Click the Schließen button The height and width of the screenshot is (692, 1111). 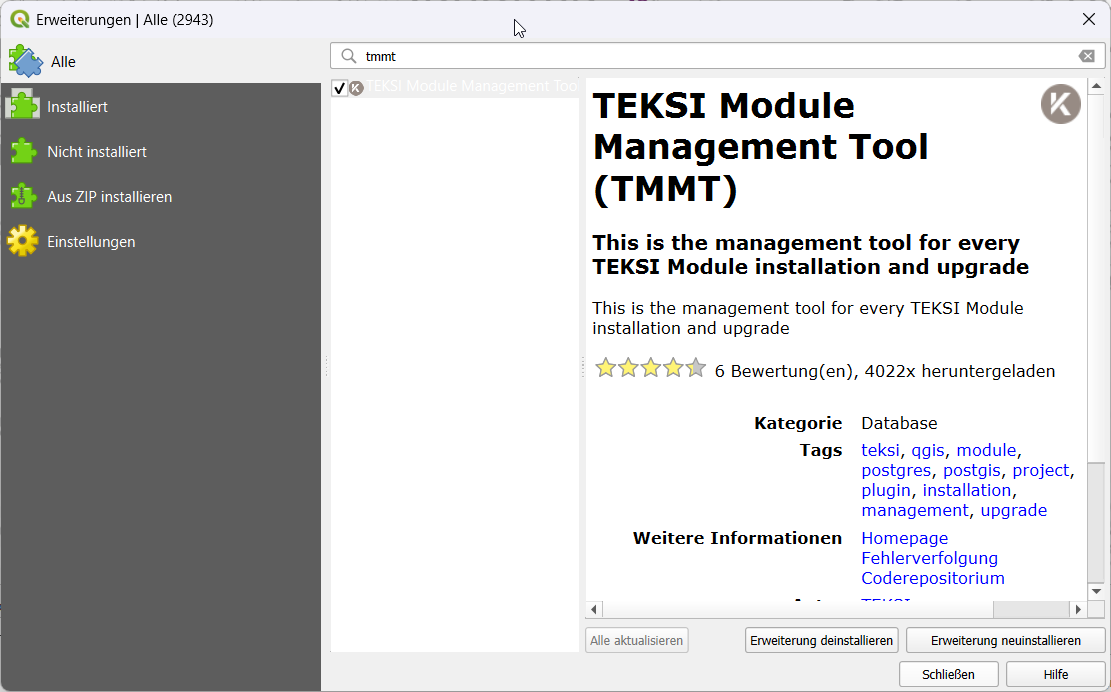click(948, 674)
